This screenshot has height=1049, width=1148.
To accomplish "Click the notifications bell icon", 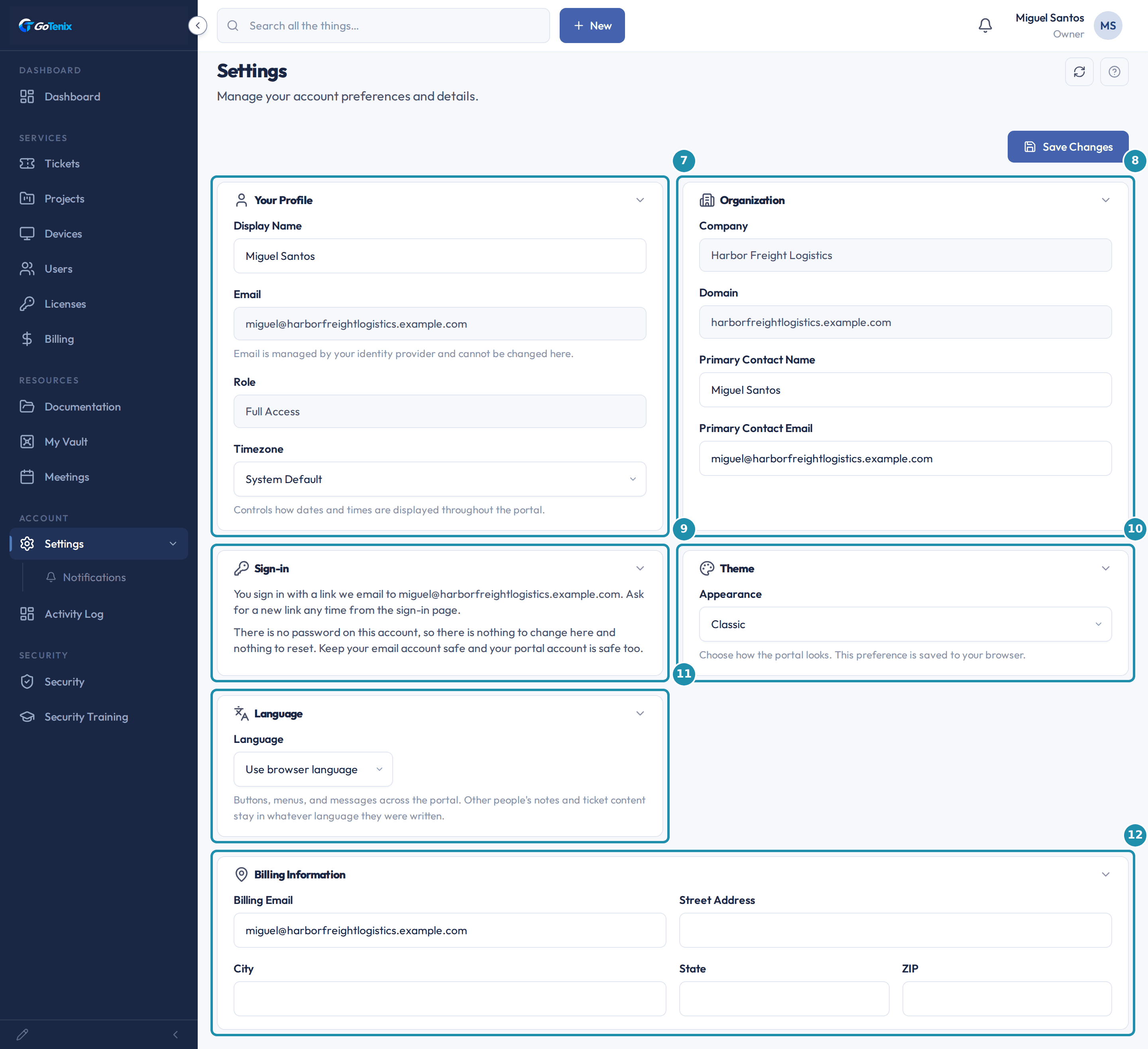I will pyautogui.click(x=985, y=26).
